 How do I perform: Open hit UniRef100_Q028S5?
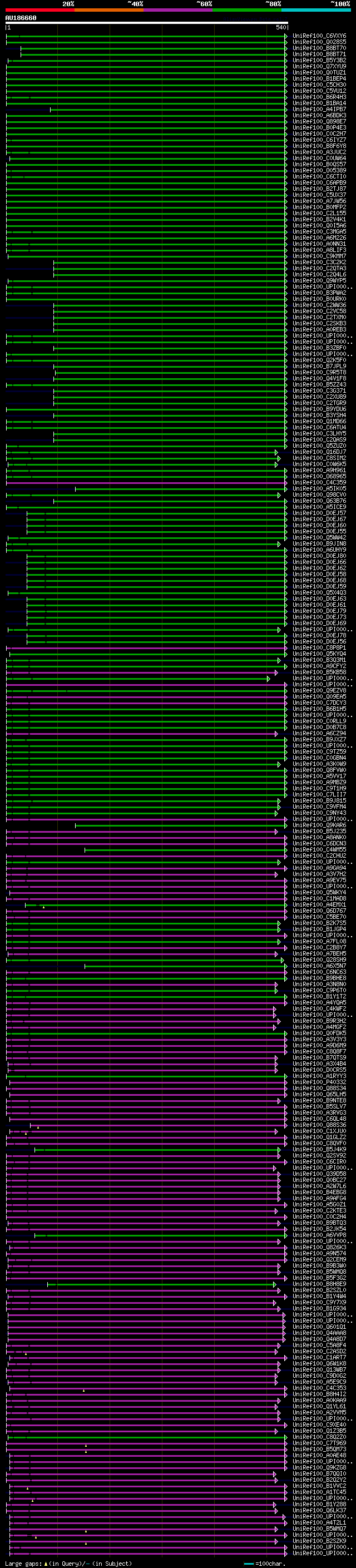pyautogui.click(x=319, y=42)
